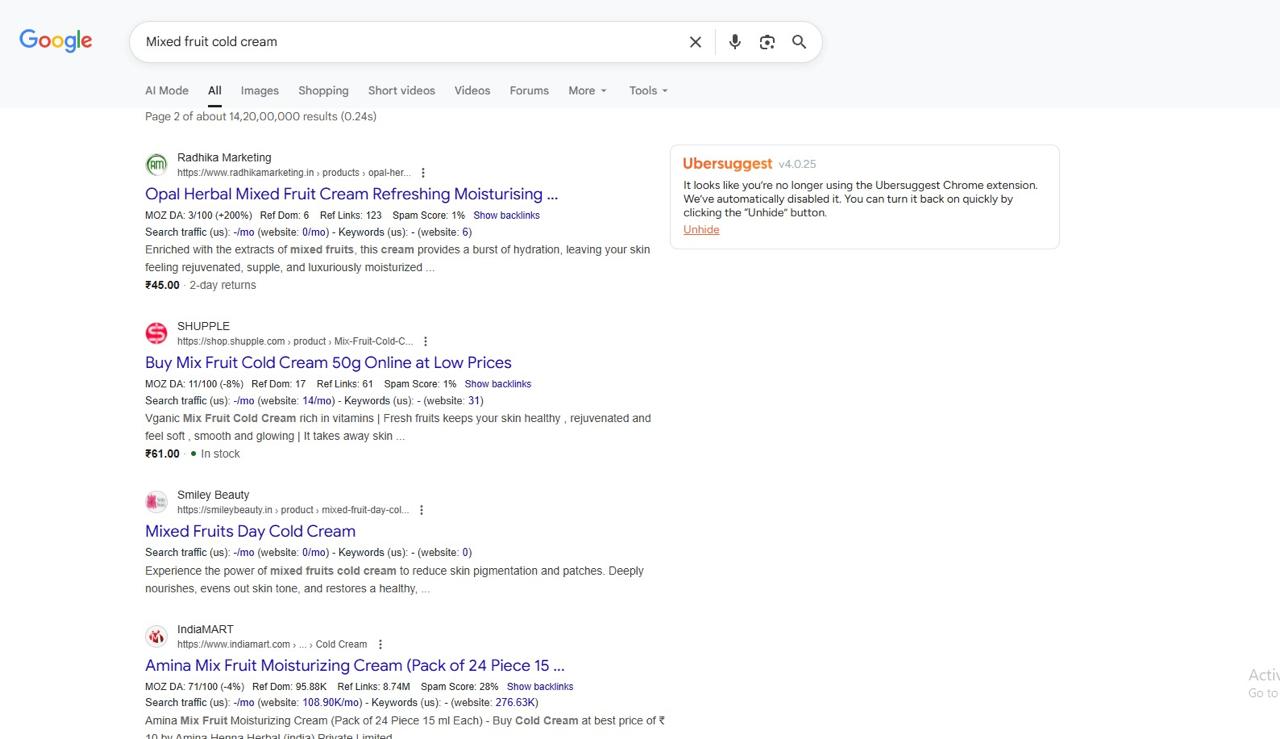Click the Ubersuggest heading

tap(727, 163)
